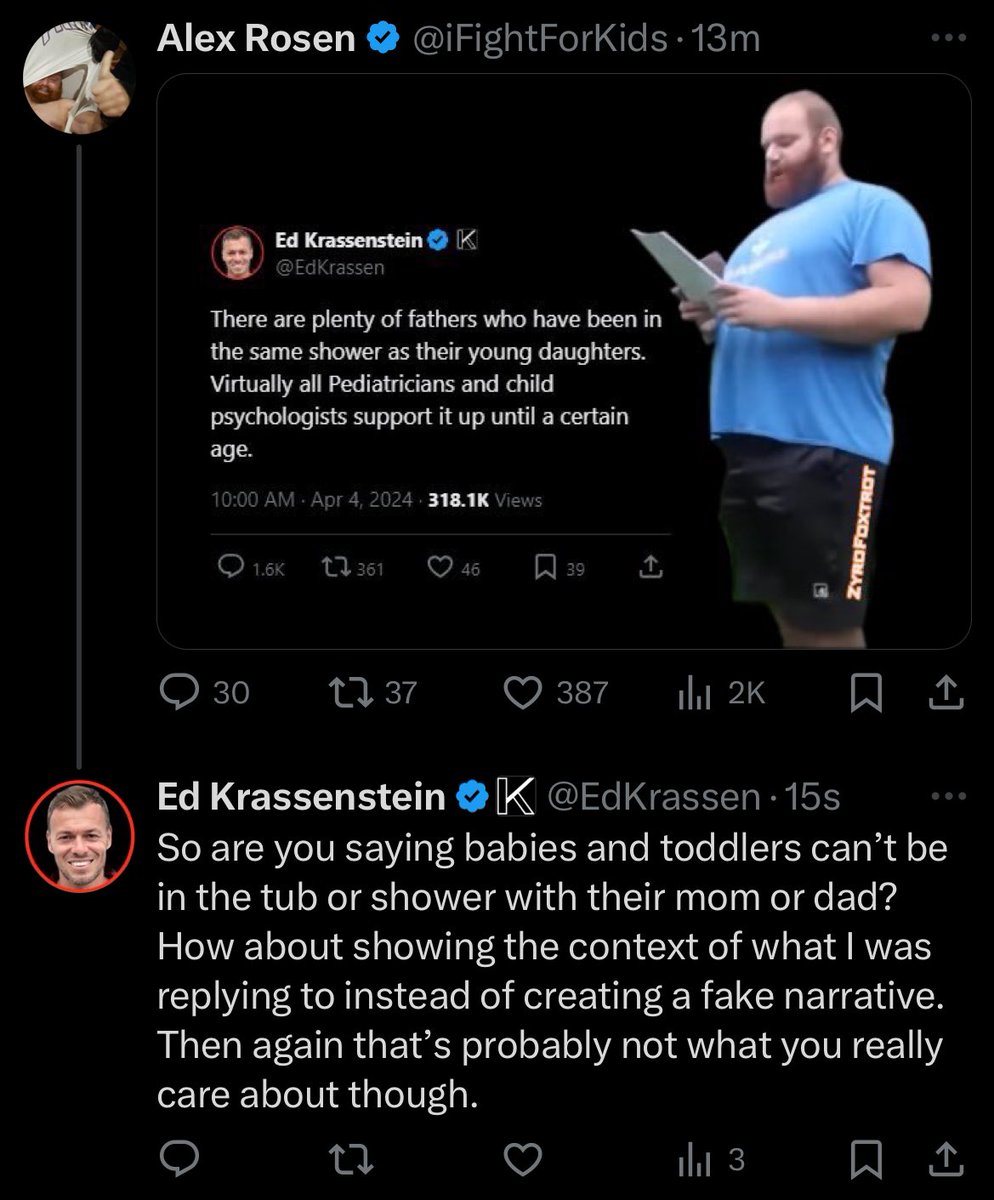The height and width of the screenshot is (1200, 994).
Task: Click the Ed Krassenstein display name in reply
Action: [301, 797]
